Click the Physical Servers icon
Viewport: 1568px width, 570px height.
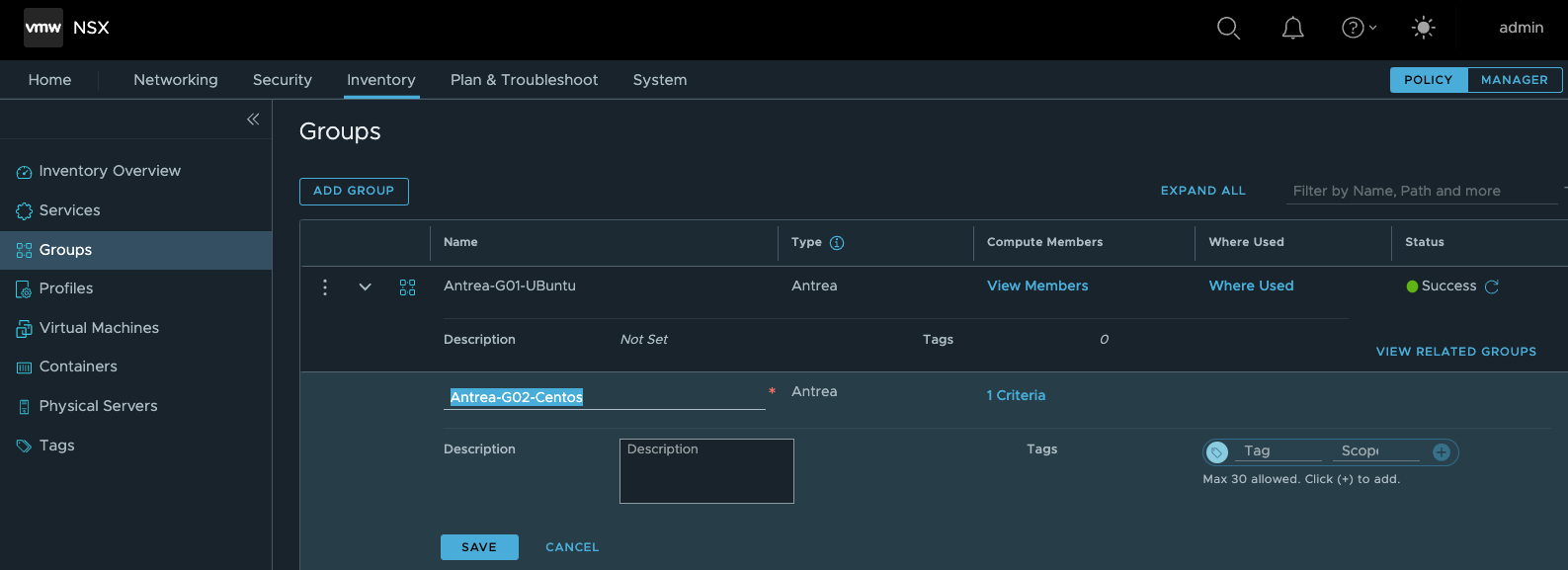[x=24, y=407]
